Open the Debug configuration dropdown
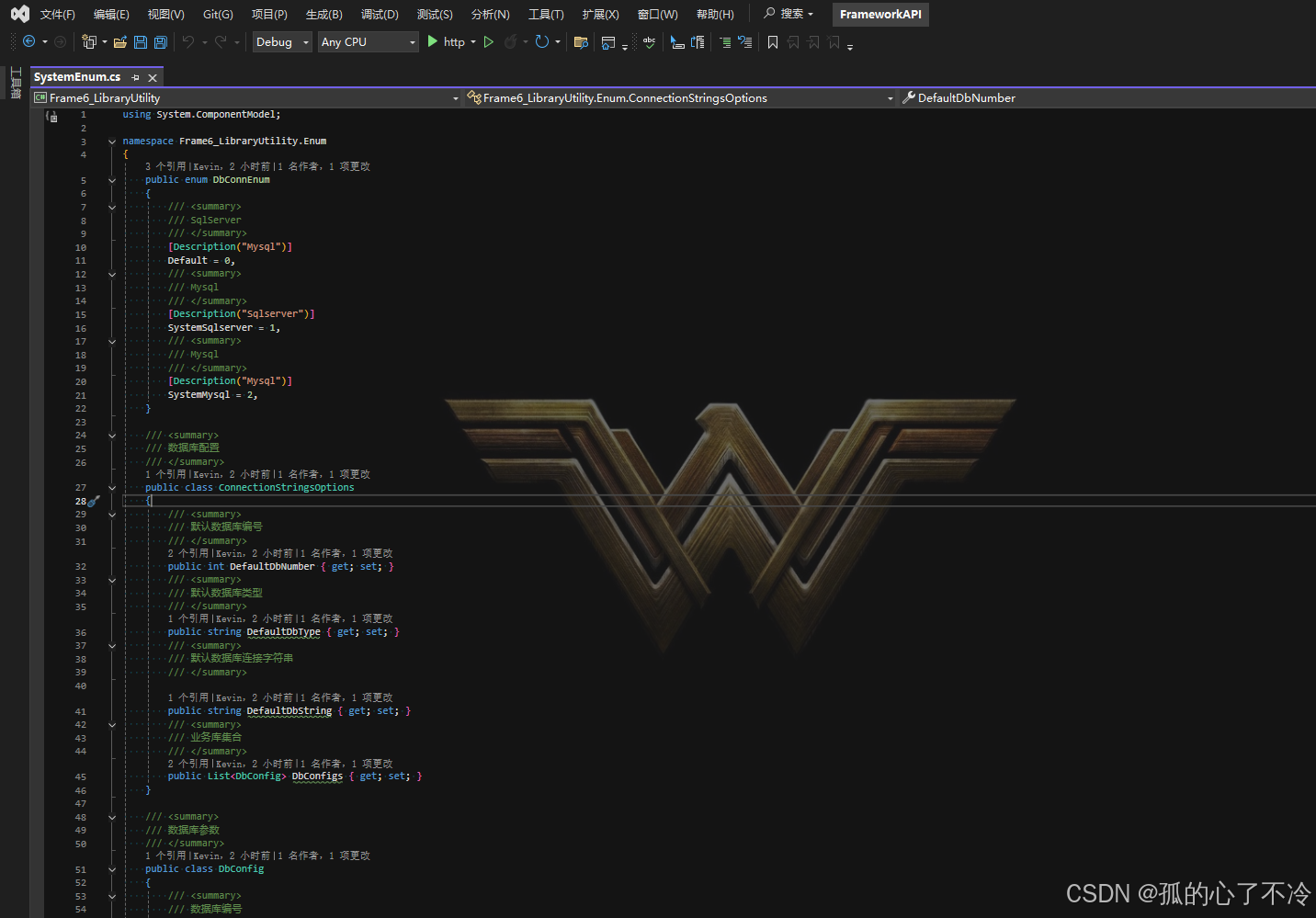This screenshot has height=918, width=1316. (282, 41)
